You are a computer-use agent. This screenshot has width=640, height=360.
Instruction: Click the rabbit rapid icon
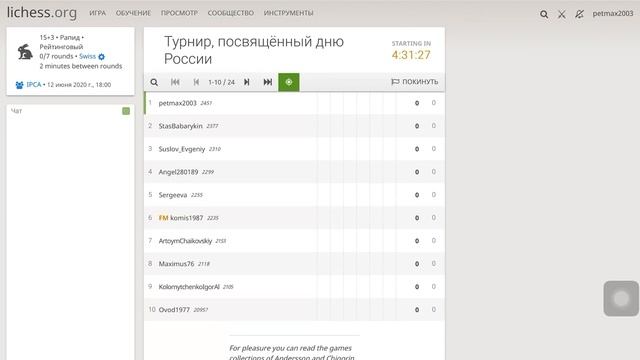click(25, 52)
